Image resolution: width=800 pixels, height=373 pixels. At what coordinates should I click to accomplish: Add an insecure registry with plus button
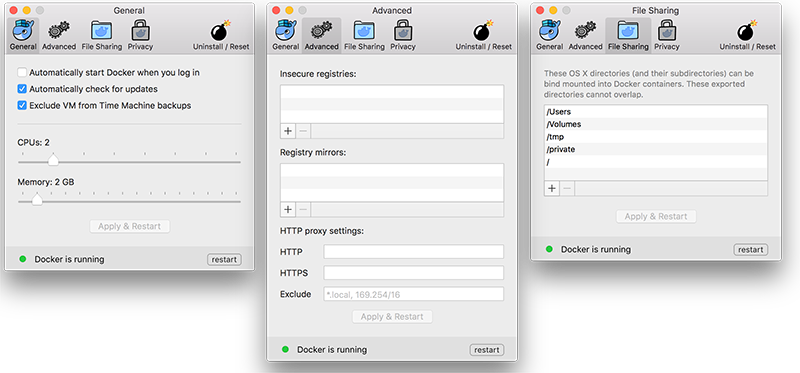coord(288,131)
